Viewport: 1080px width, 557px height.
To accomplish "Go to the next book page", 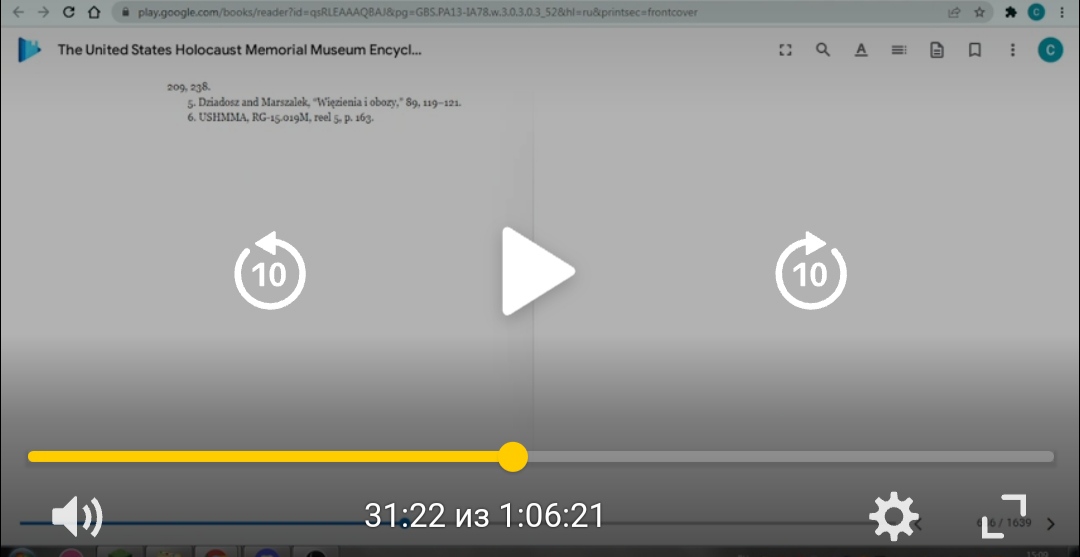I will point(1050,524).
